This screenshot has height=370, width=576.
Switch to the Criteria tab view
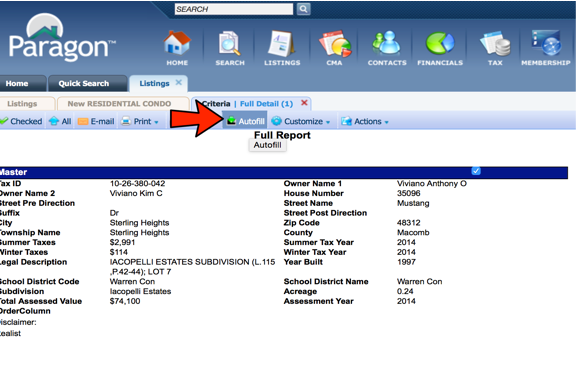tap(216, 104)
